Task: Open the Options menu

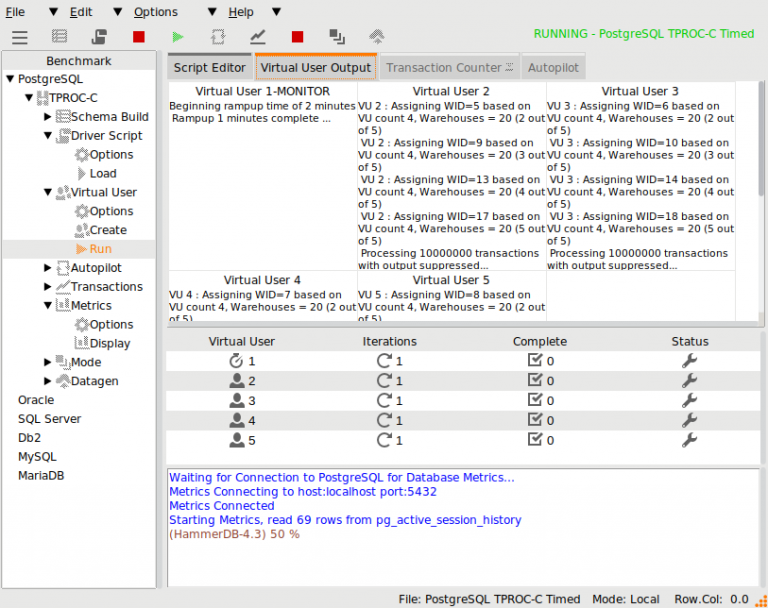Action: pos(155,12)
